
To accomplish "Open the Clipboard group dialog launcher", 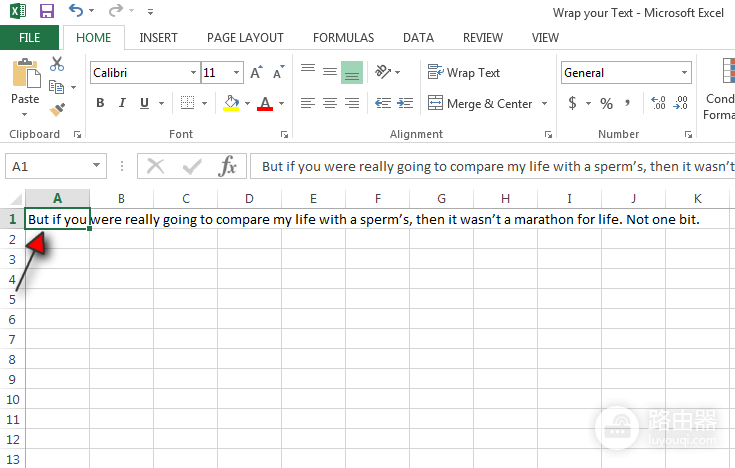I will click(77, 135).
